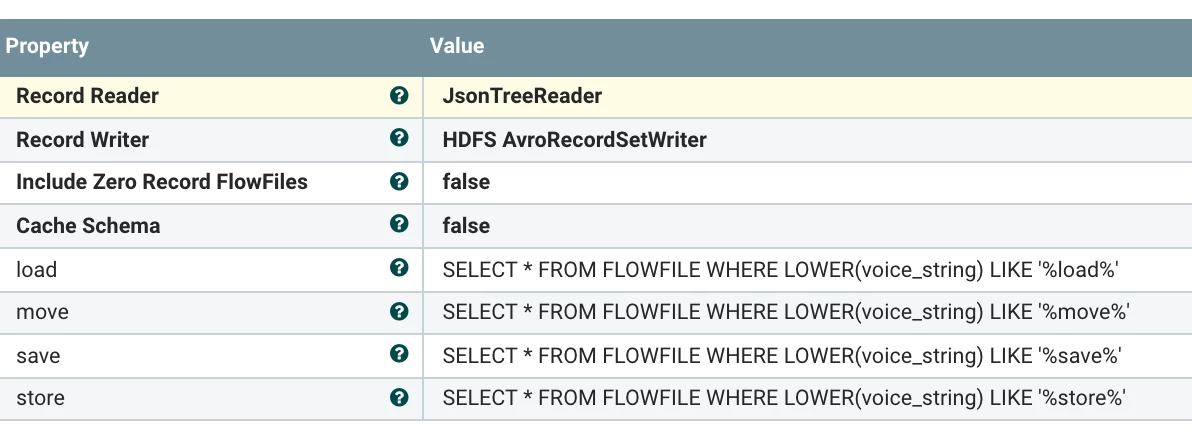
Task: Select the store property name
Action: point(40,398)
